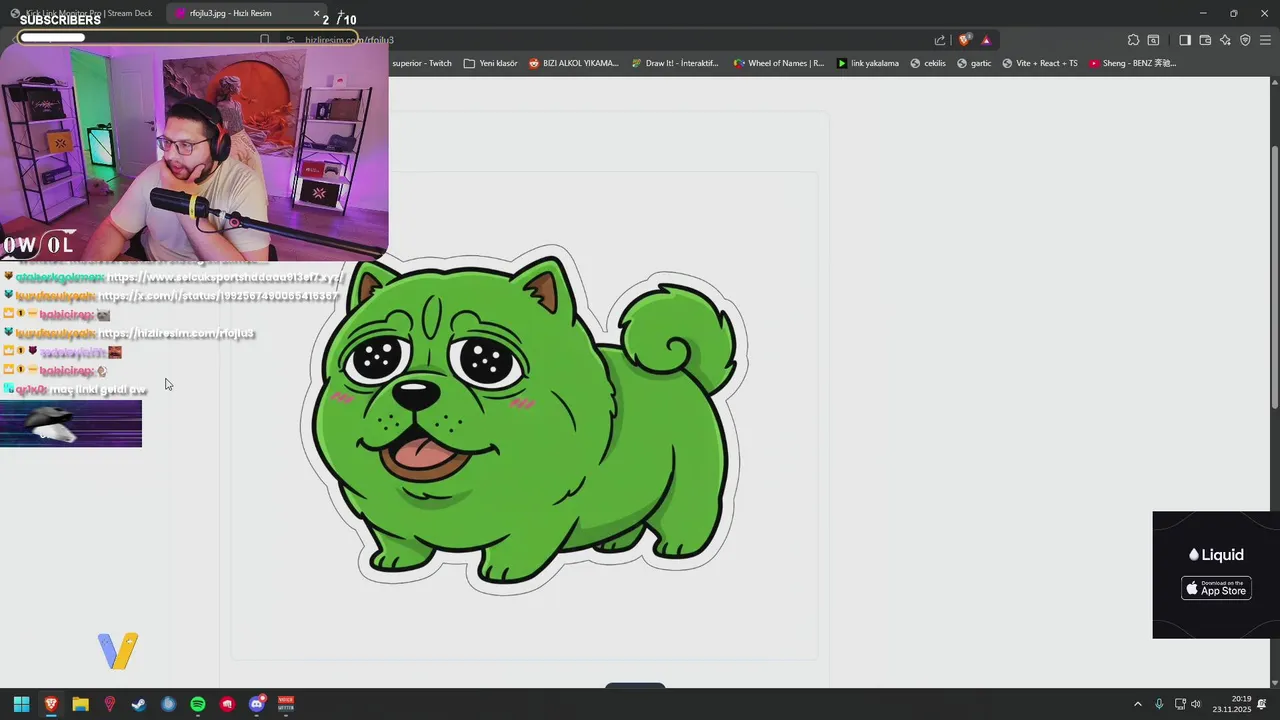Expand the hidden tray icons chevron

(1137, 704)
